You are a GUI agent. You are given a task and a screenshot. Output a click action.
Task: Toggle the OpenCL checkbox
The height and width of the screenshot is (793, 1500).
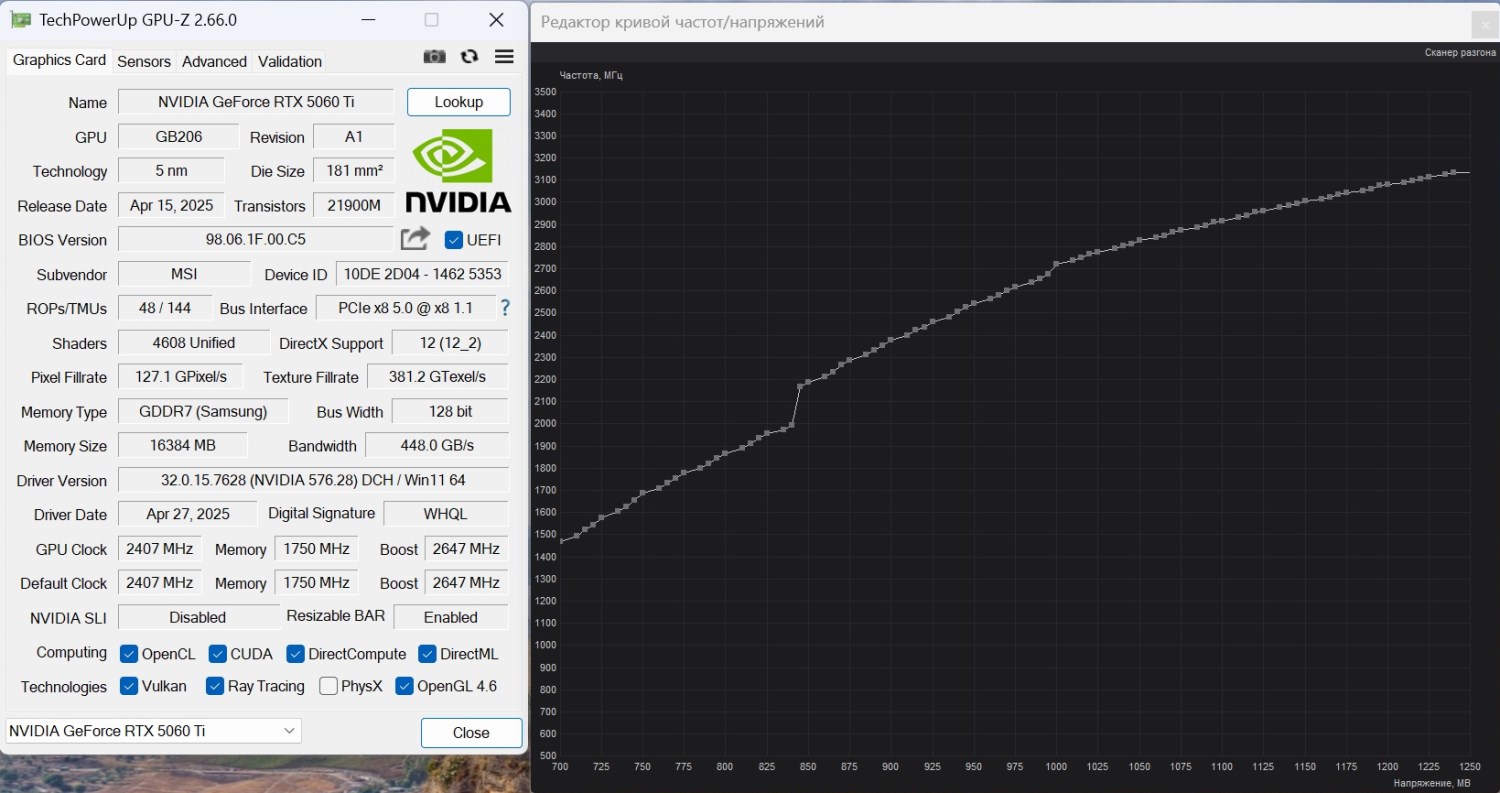pos(129,654)
